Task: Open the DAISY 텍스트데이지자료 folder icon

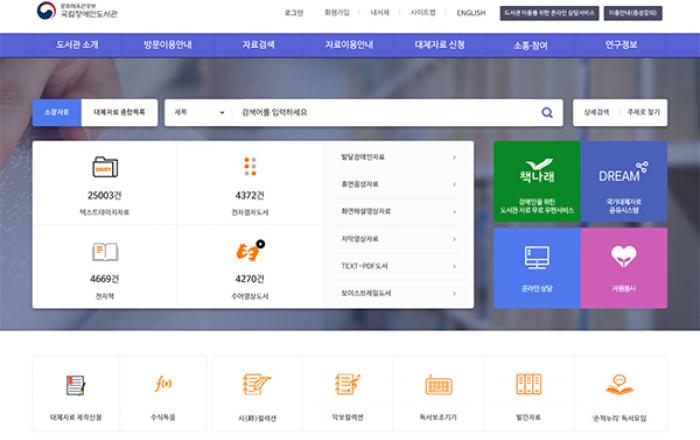Action: pyautogui.click(x=104, y=167)
